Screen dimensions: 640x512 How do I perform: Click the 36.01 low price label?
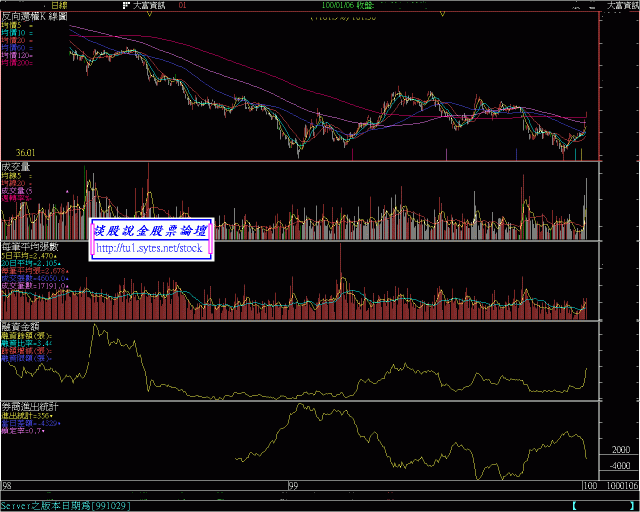[25, 153]
